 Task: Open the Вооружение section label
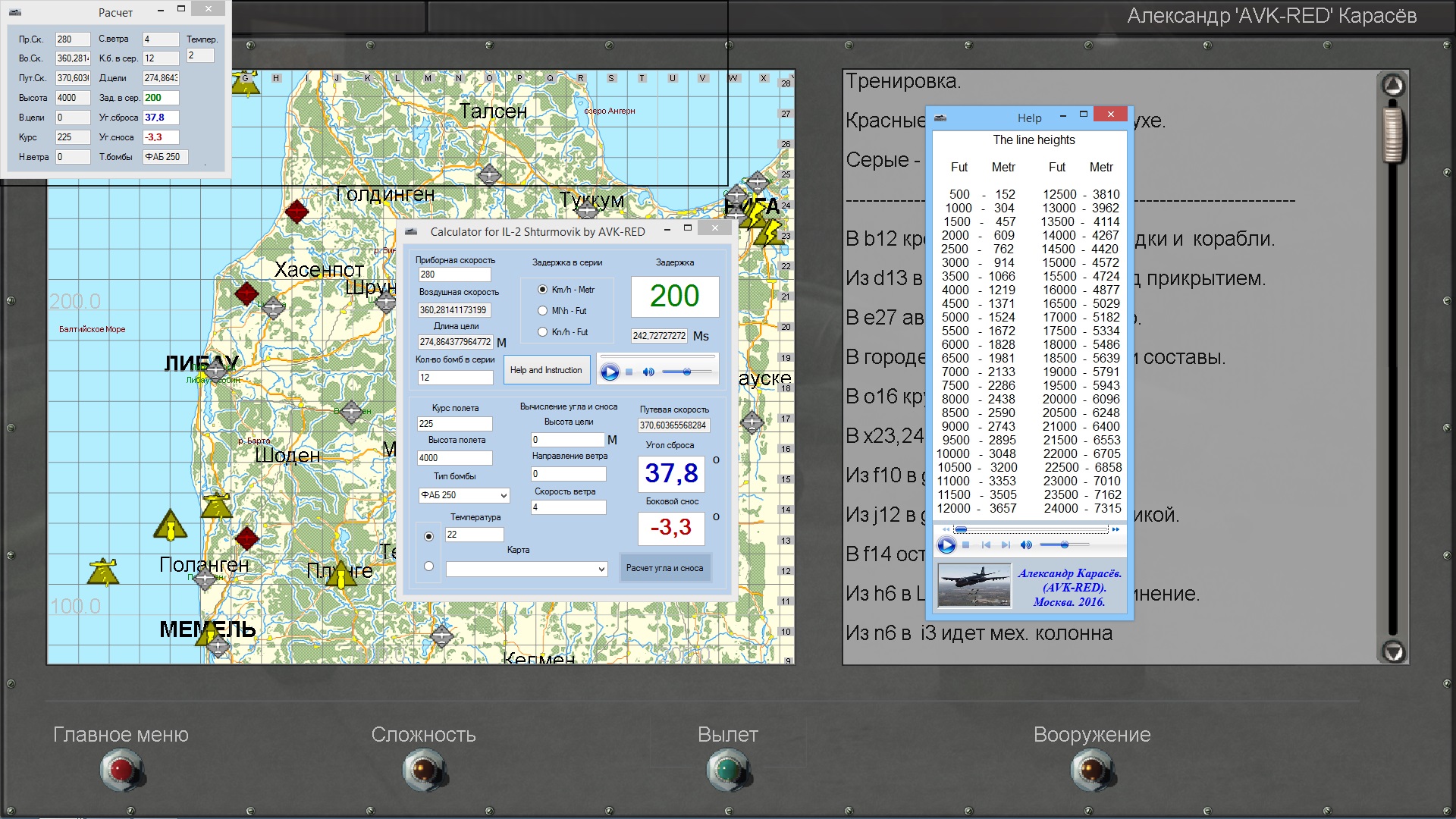coord(1092,734)
